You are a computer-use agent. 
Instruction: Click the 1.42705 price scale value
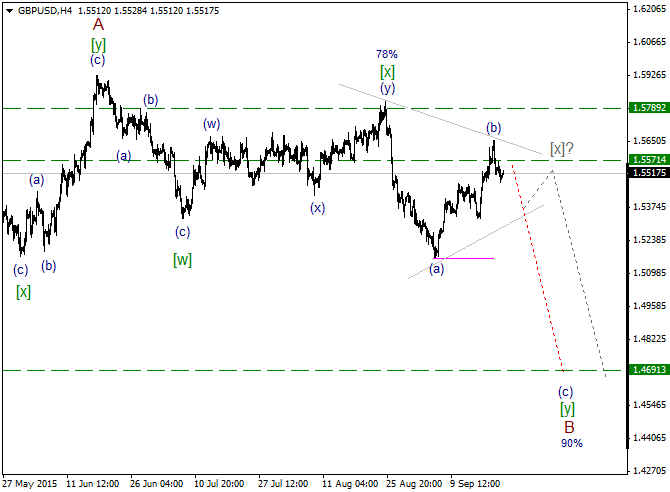[x=649, y=471]
